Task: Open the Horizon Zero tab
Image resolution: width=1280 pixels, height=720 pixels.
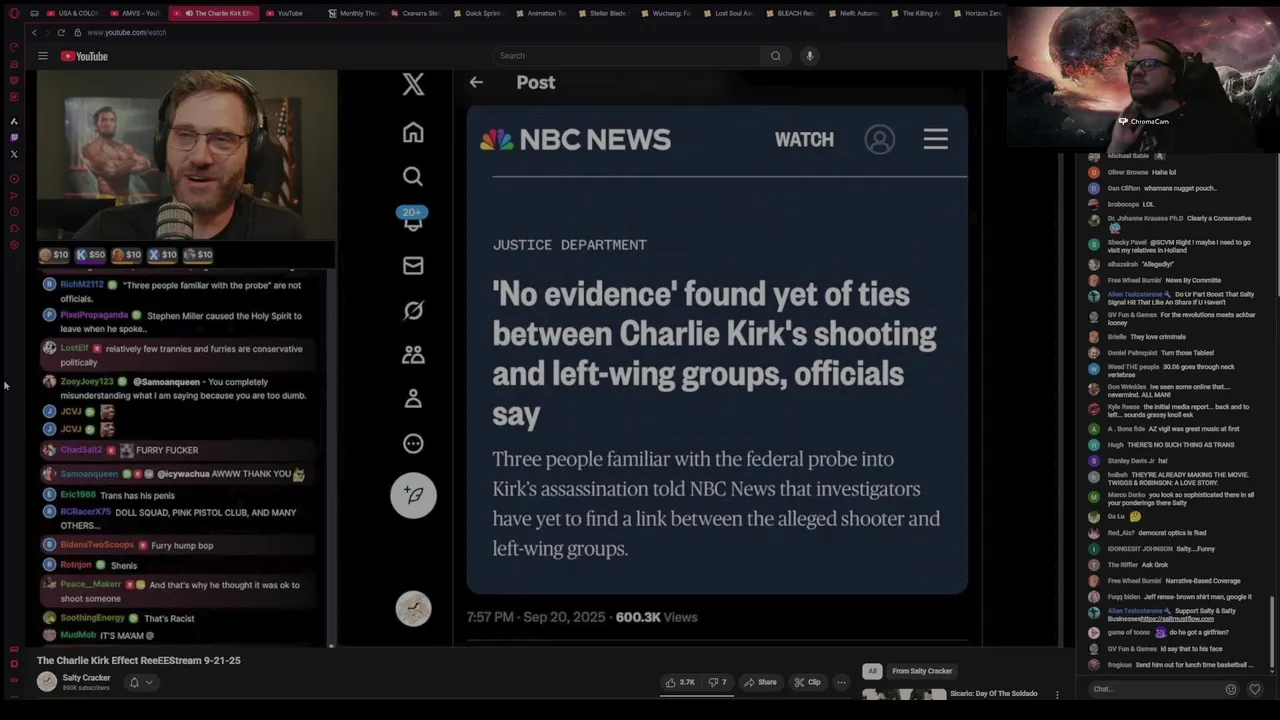Action: pos(980,13)
